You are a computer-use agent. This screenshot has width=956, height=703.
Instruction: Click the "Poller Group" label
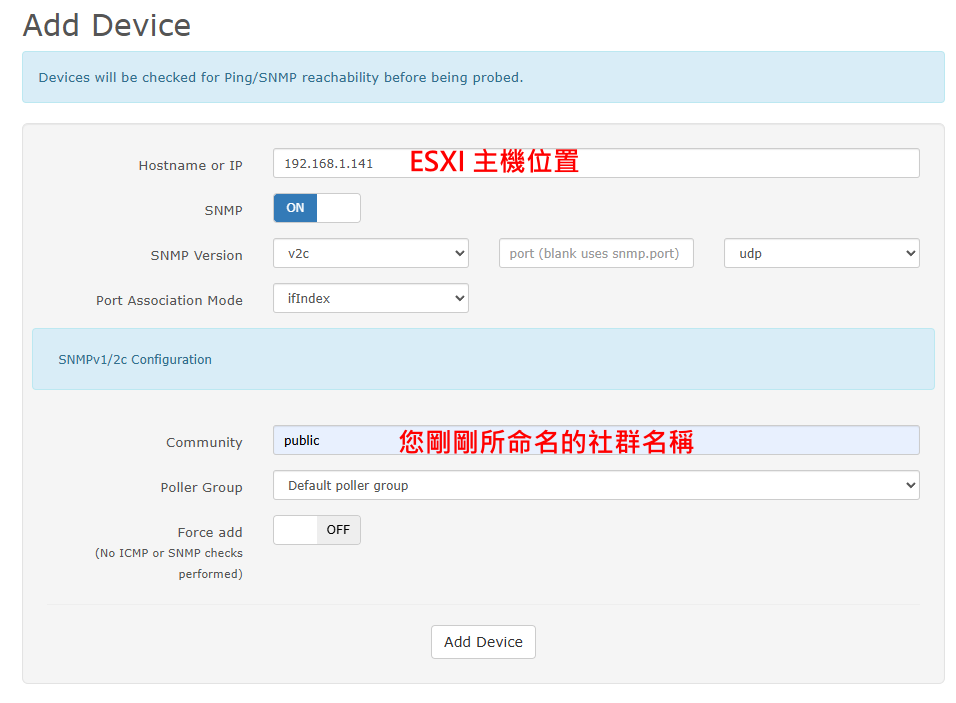(201, 487)
